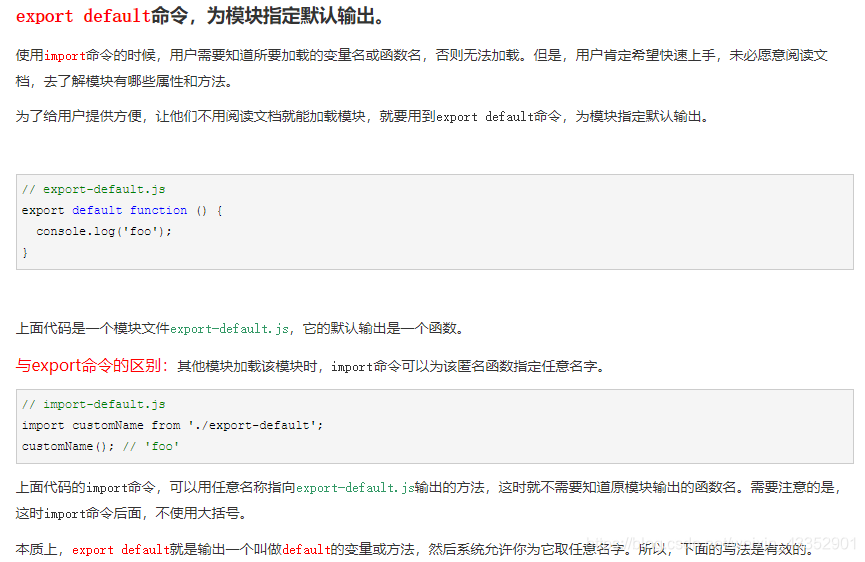
Task: Click the red 'import' word in first paragraph
Action: (x=65, y=56)
